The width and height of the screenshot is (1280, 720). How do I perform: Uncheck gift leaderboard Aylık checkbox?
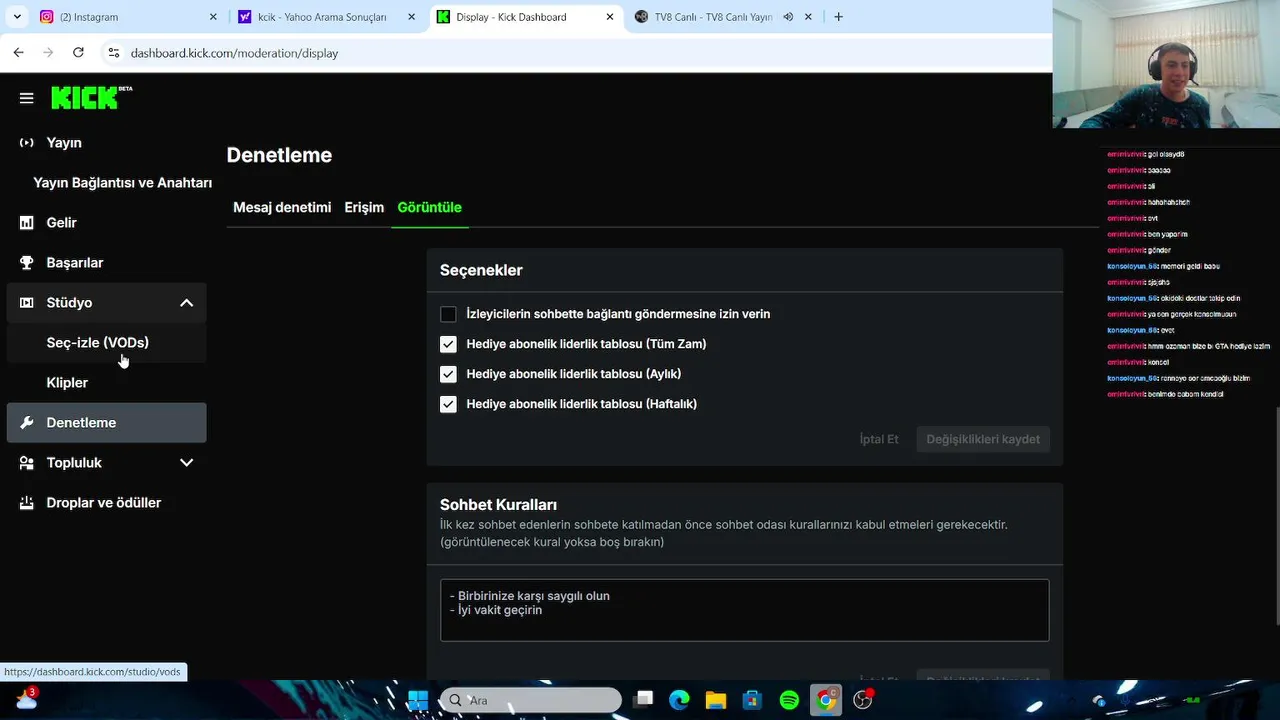(448, 374)
